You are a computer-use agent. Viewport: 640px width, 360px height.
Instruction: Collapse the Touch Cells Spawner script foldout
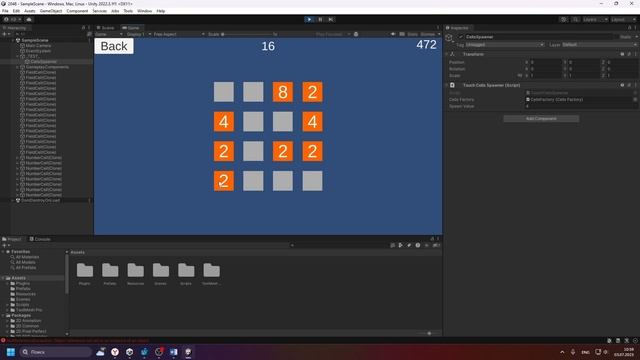(x=447, y=85)
